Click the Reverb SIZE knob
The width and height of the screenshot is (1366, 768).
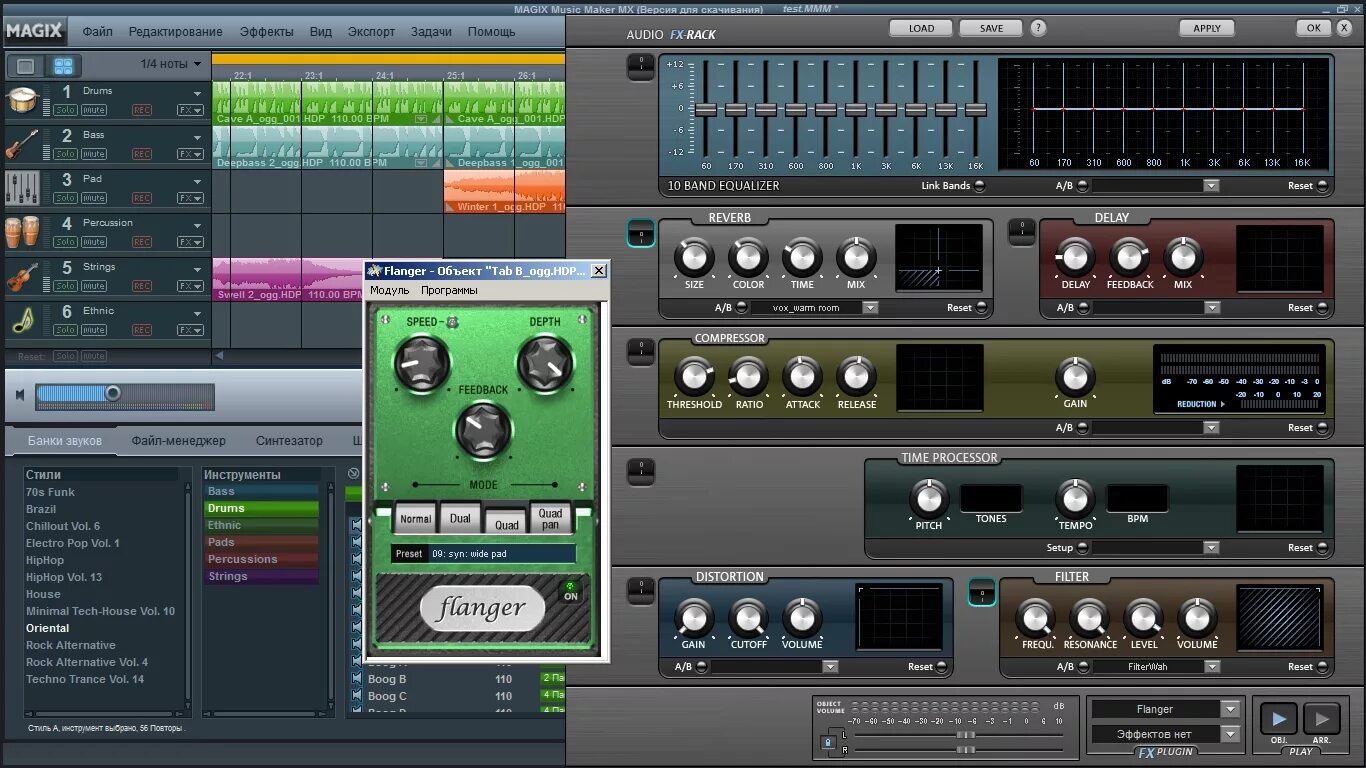(x=694, y=258)
